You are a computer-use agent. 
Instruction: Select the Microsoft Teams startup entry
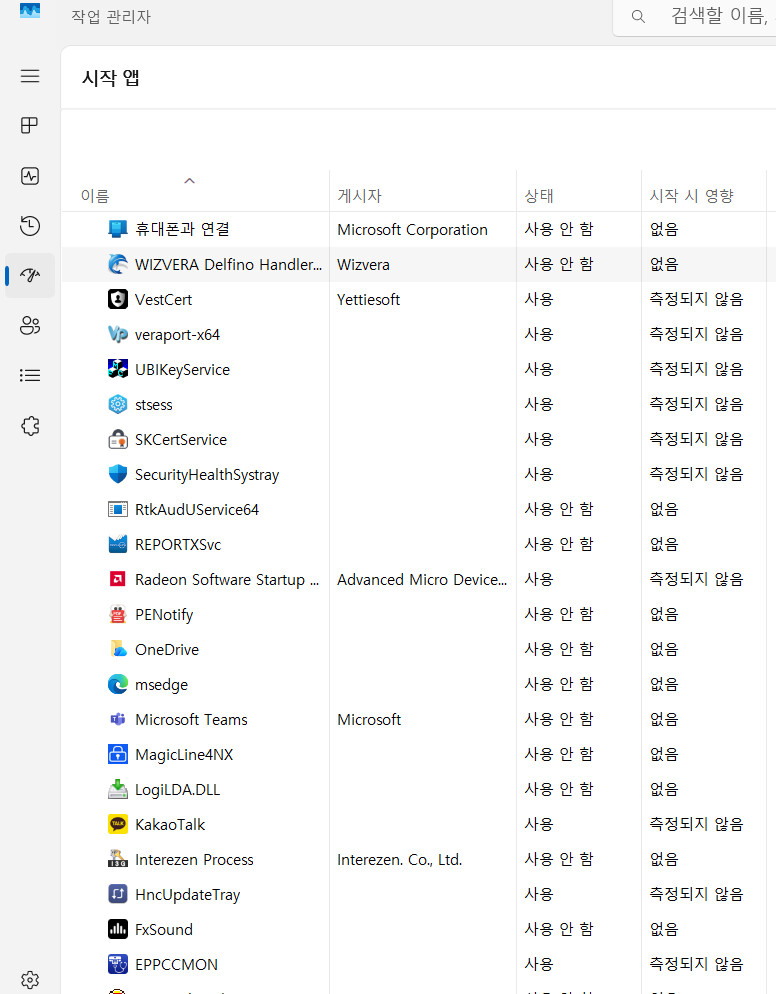pyautogui.click(x=191, y=719)
